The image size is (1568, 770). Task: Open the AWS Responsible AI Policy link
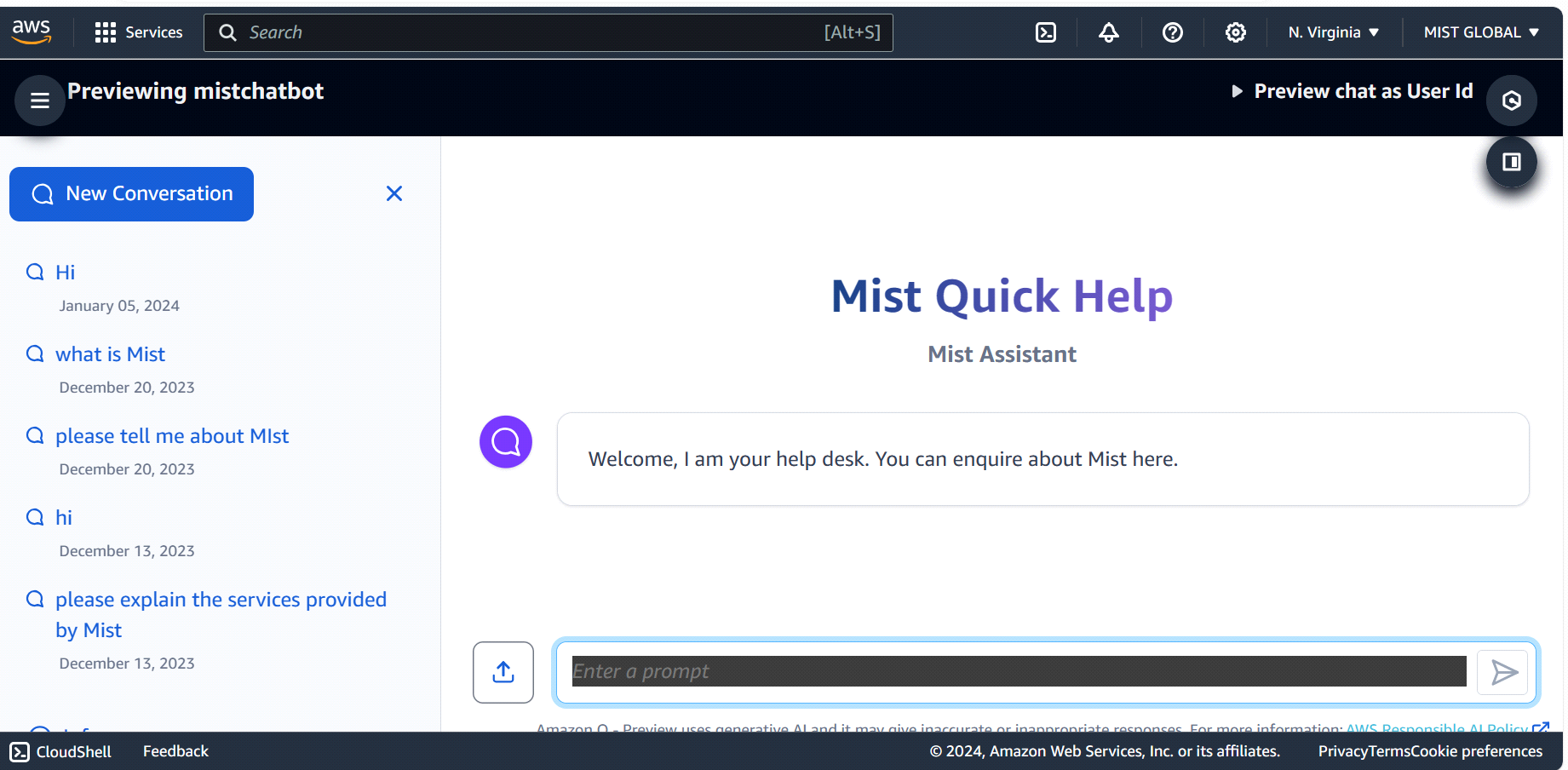point(1447,727)
